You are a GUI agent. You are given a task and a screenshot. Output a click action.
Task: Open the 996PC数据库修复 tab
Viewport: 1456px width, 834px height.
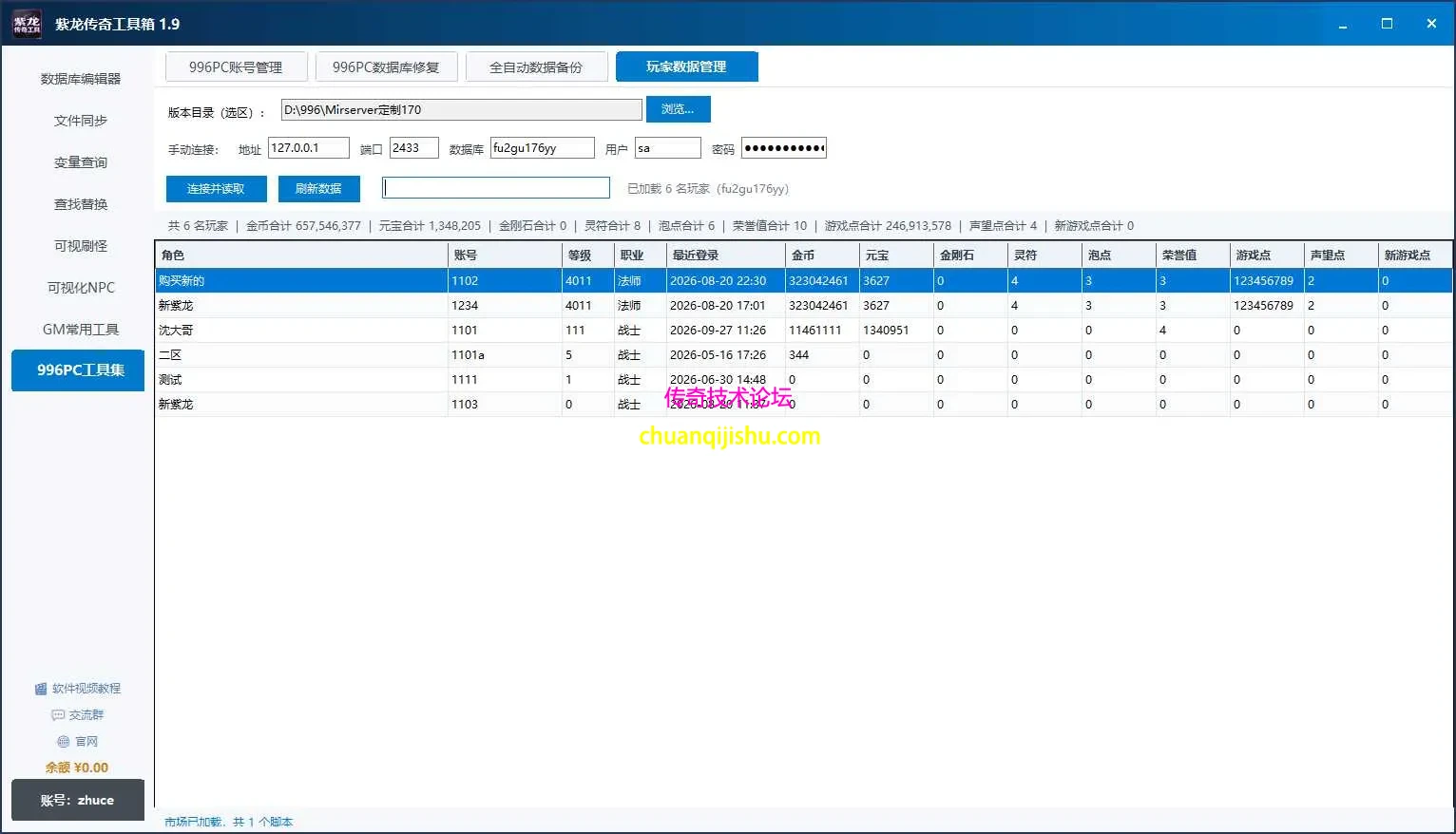386,66
